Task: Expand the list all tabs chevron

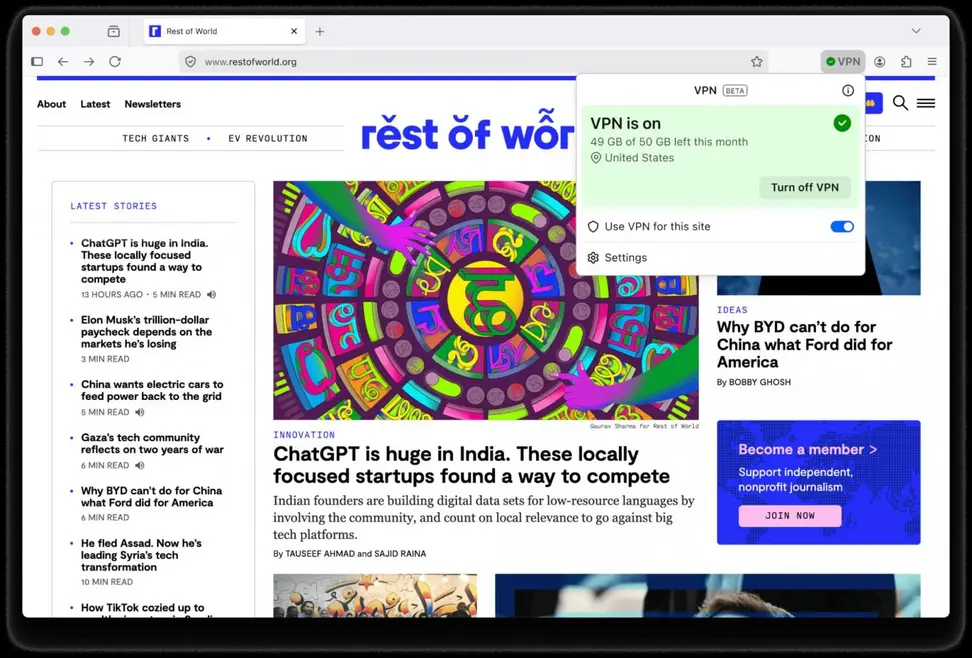Action: click(x=916, y=31)
